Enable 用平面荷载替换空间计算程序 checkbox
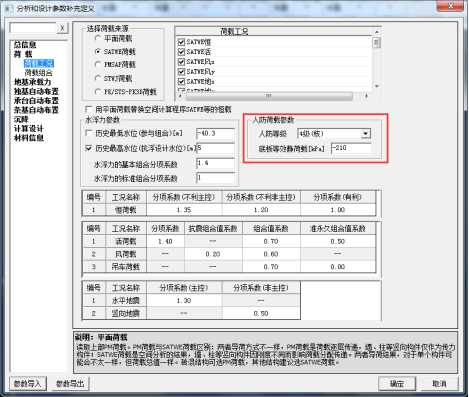Image resolution: width=469 pixels, height=397 pixels. pyautogui.click(x=89, y=109)
